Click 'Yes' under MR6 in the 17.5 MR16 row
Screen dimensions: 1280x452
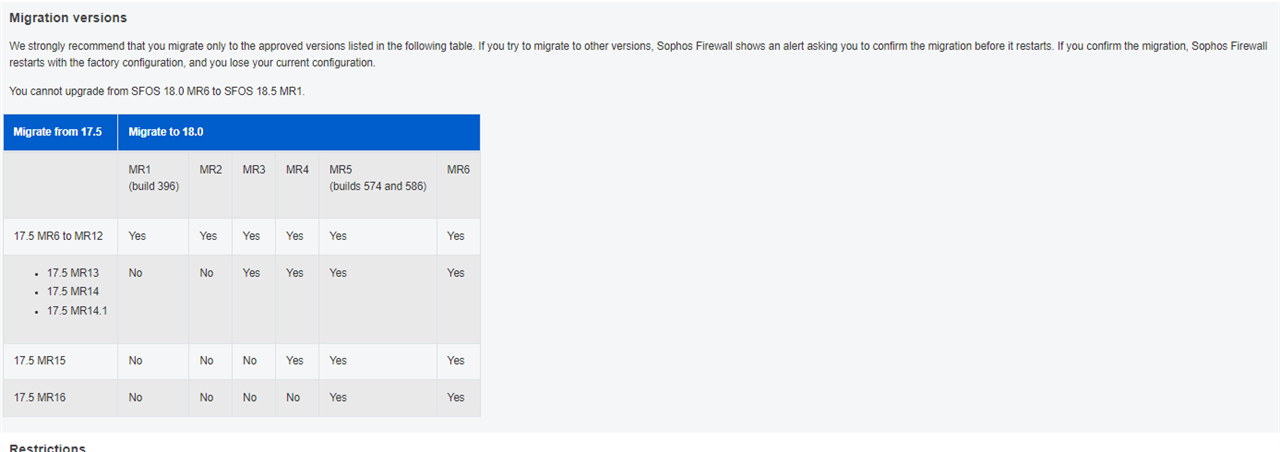pyautogui.click(x=456, y=397)
